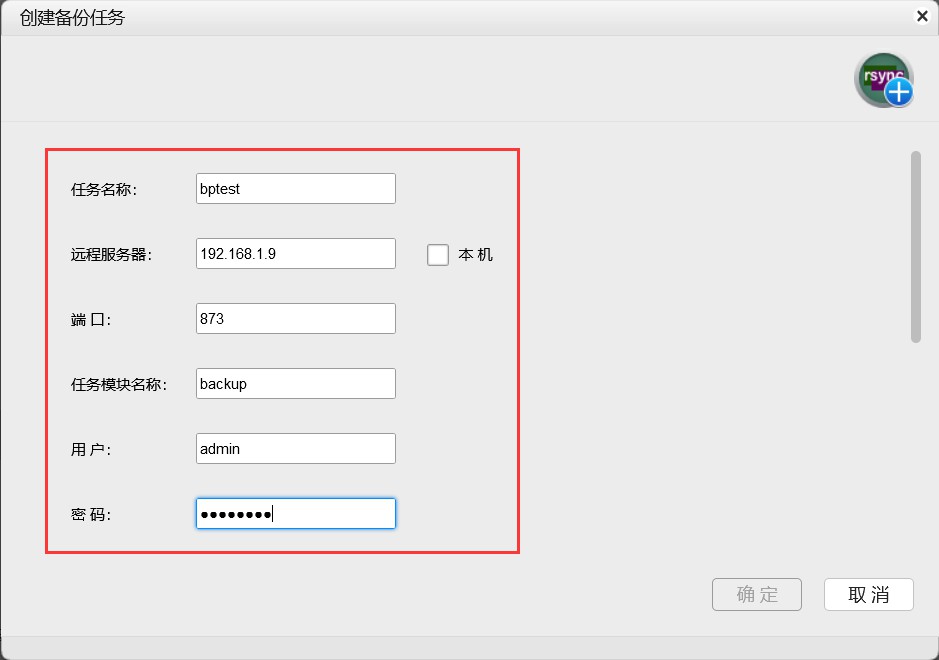Image resolution: width=939 pixels, height=660 pixels.
Task: Click the 创建备份任务 title text
Action: click(x=72, y=17)
